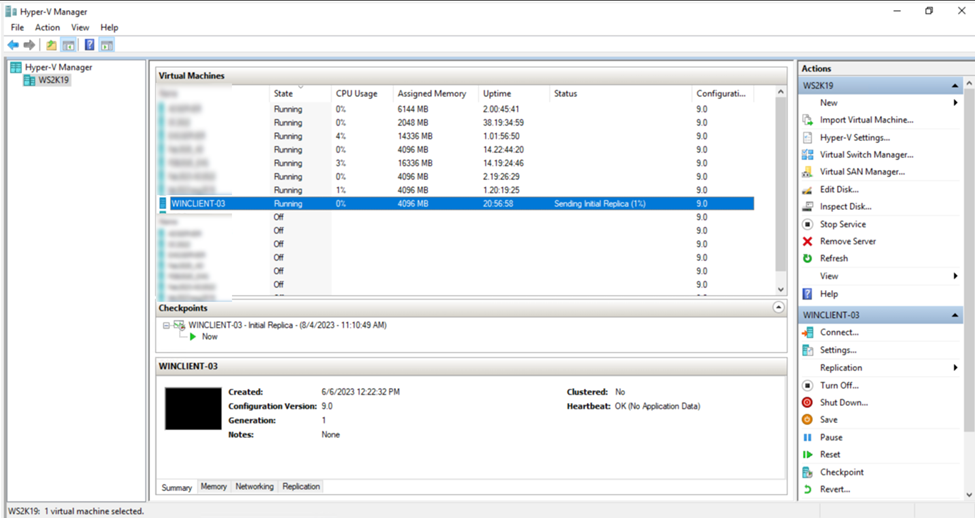The height and width of the screenshot is (518, 975).
Task: Expand the View submenu arrow in Actions
Action: coord(956,276)
